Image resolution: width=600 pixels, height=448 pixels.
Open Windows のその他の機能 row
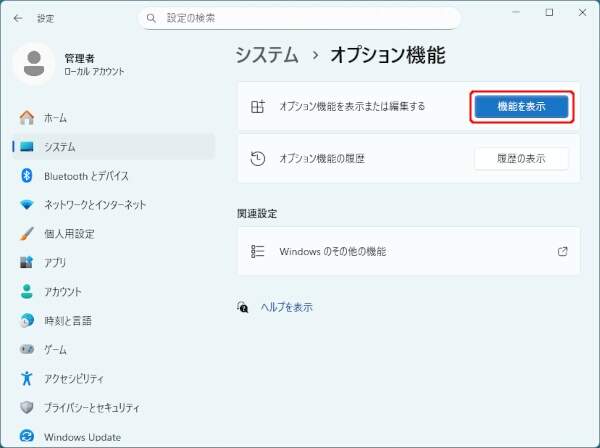[x=409, y=251]
